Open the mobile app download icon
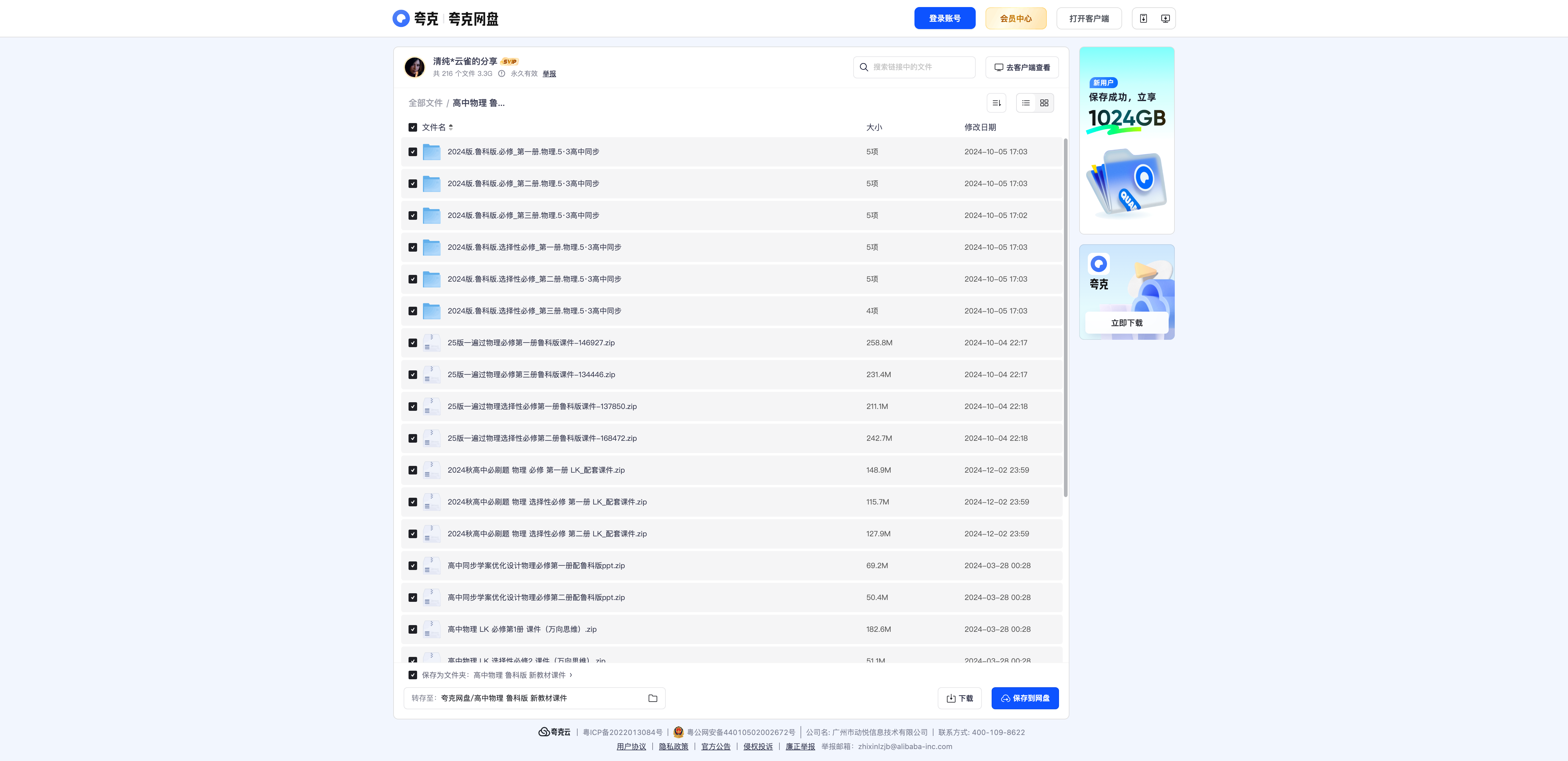The height and width of the screenshot is (761, 1568). (1143, 18)
